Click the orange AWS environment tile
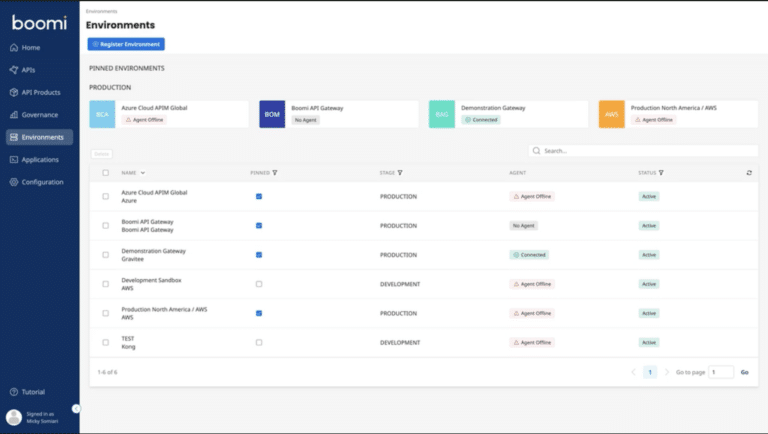Screen dimensions: 768x434 click(612, 114)
